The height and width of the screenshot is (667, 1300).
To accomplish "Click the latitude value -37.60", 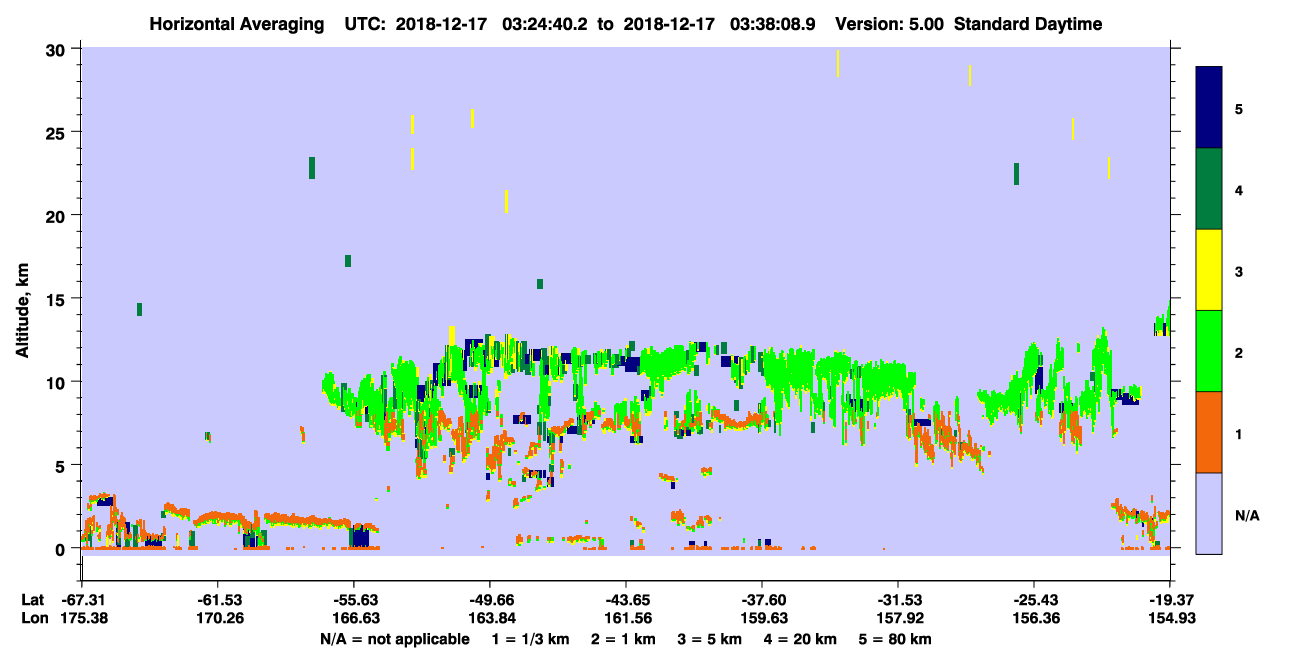I will click(x=762, y=600).
